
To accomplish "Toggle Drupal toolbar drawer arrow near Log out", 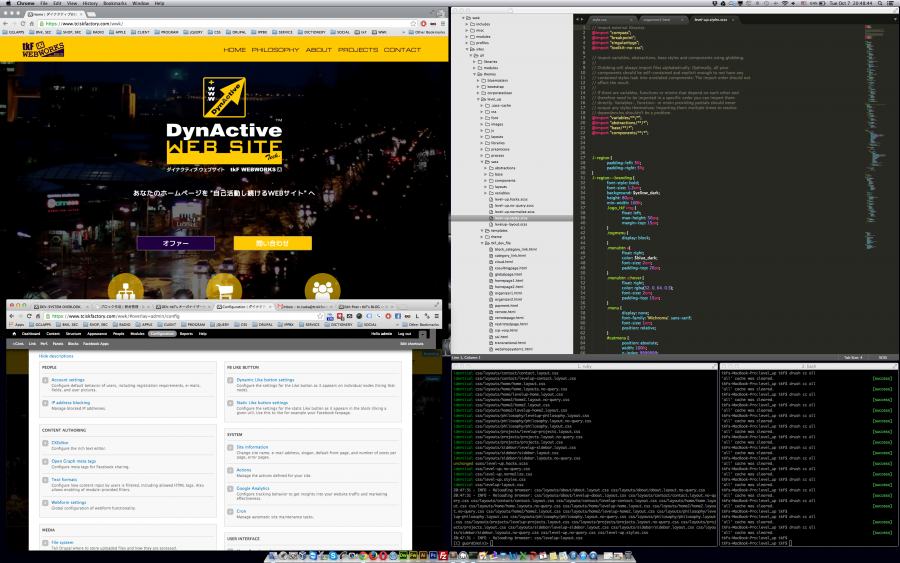I will 422,333.
